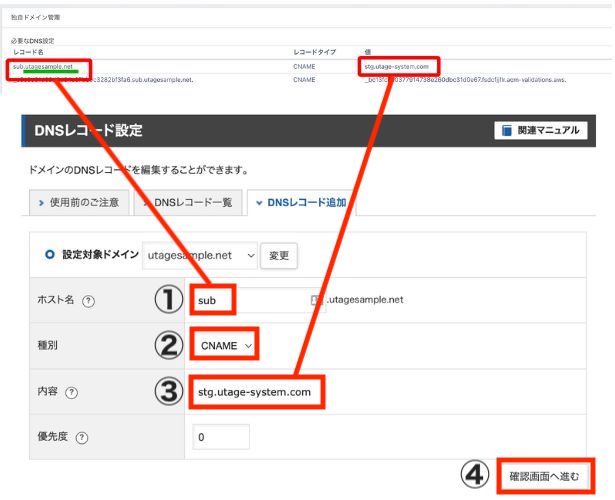Click the bullet icon beside 設定対象ドメイン

click(x=50, y=255)
